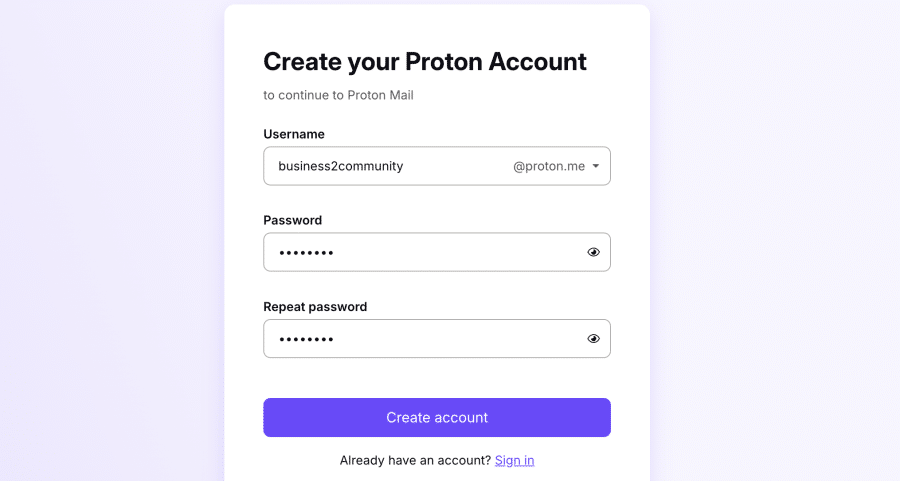The width and height of the screenshot is (900, 481).
Task: Click the masked dots in Repeat password
Action: (x=306, y=340)
